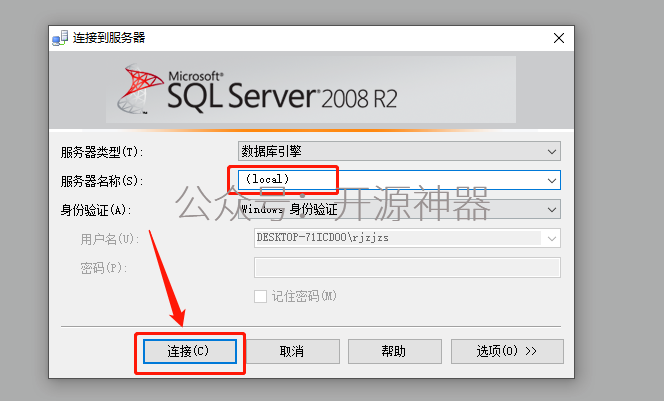Click the 密码(P) password field
The height and width of the screenshot is (401, 664).
click(407, 268)
